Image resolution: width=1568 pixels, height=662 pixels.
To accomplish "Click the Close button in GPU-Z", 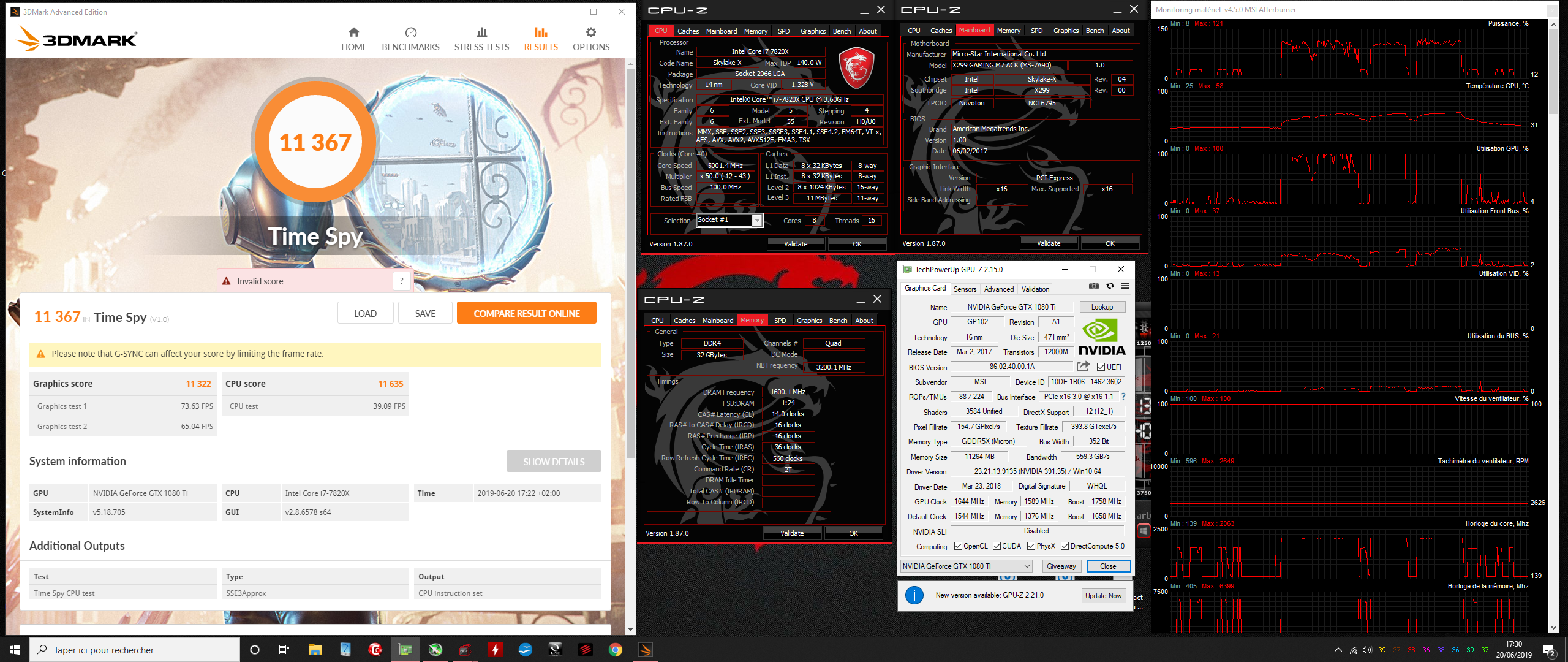I will [1108, 566].
